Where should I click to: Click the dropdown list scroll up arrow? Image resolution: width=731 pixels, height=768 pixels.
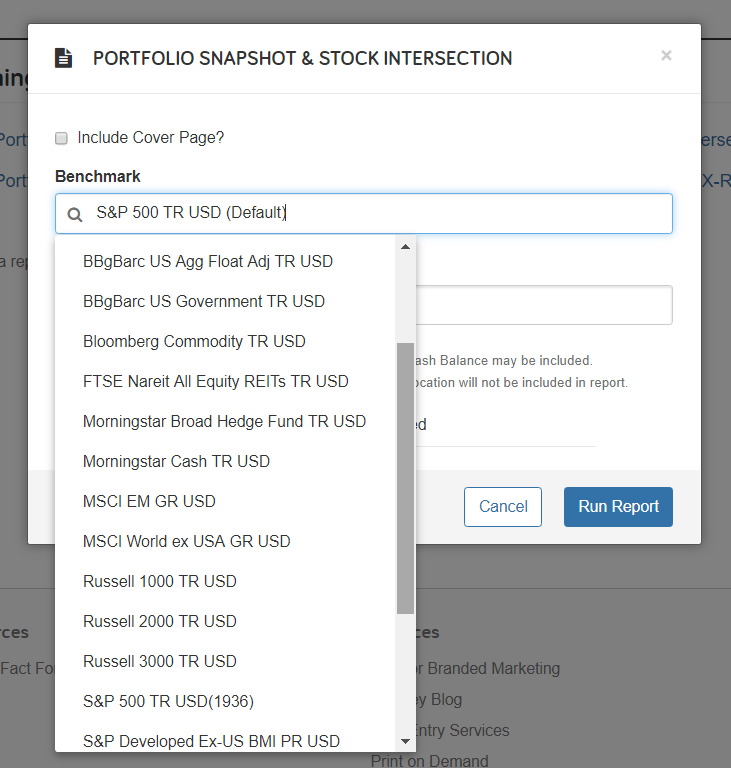pyautogui.click(x=405, y=247)
